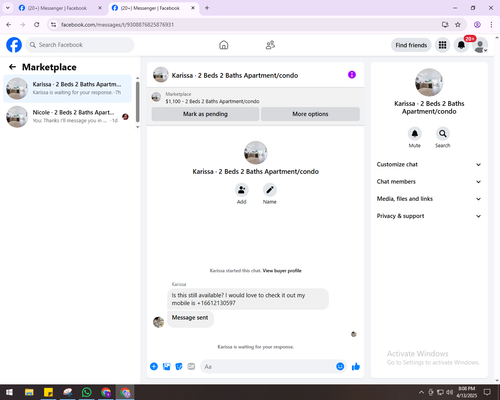Mute the chat with bell icon
The height and width of the screenshot is (400, 500).
point(415,134)
